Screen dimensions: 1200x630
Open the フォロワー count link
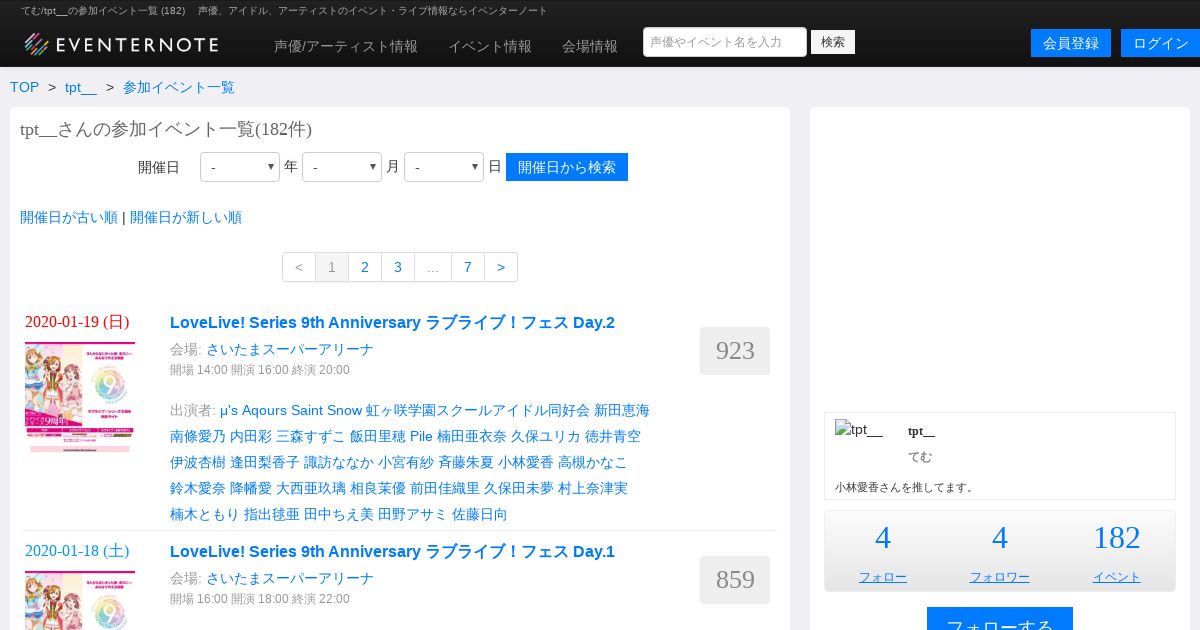(x=1000, y=577)
